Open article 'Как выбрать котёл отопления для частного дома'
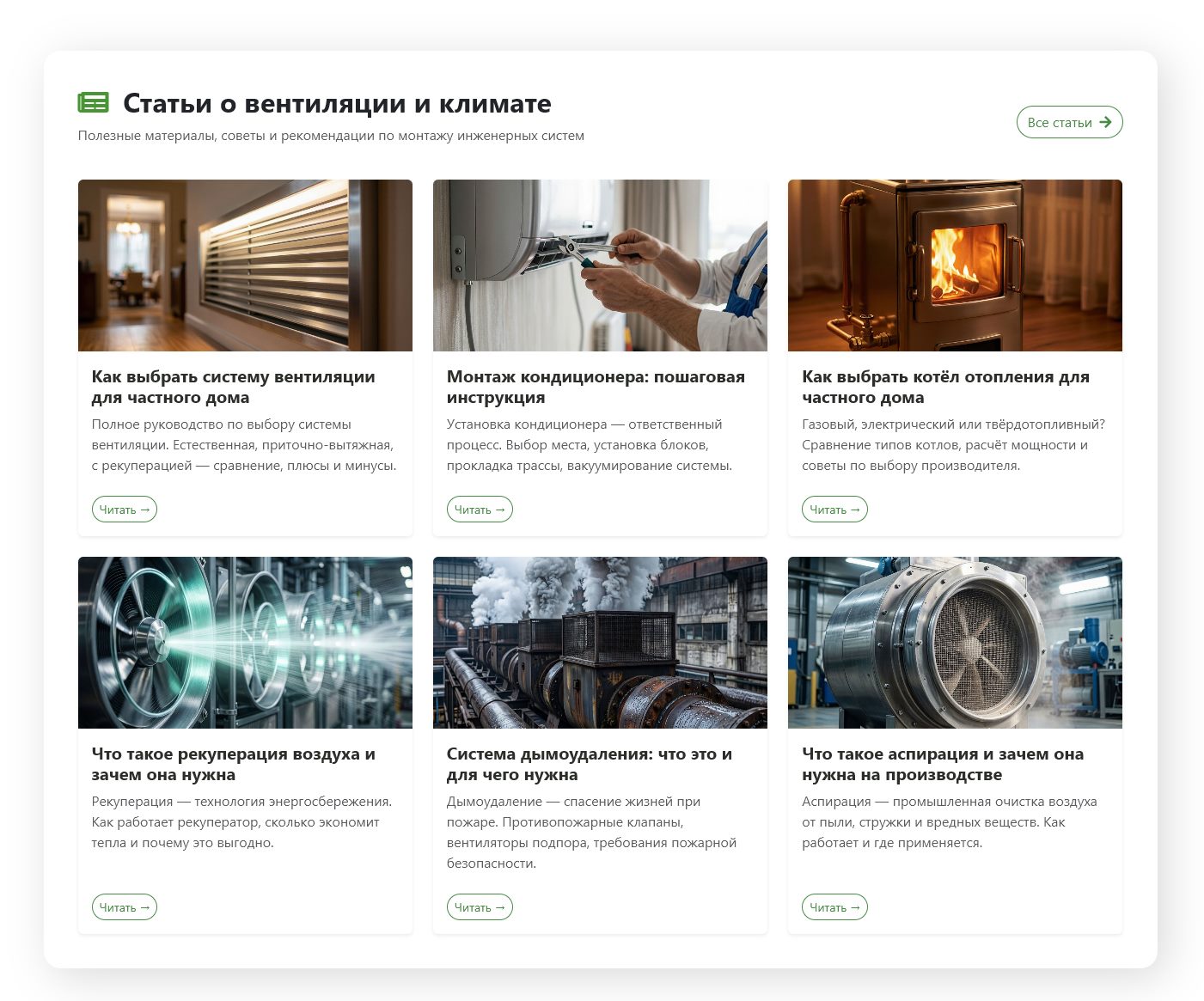Screen dimensions: 1204x1001 pos(945,387)
